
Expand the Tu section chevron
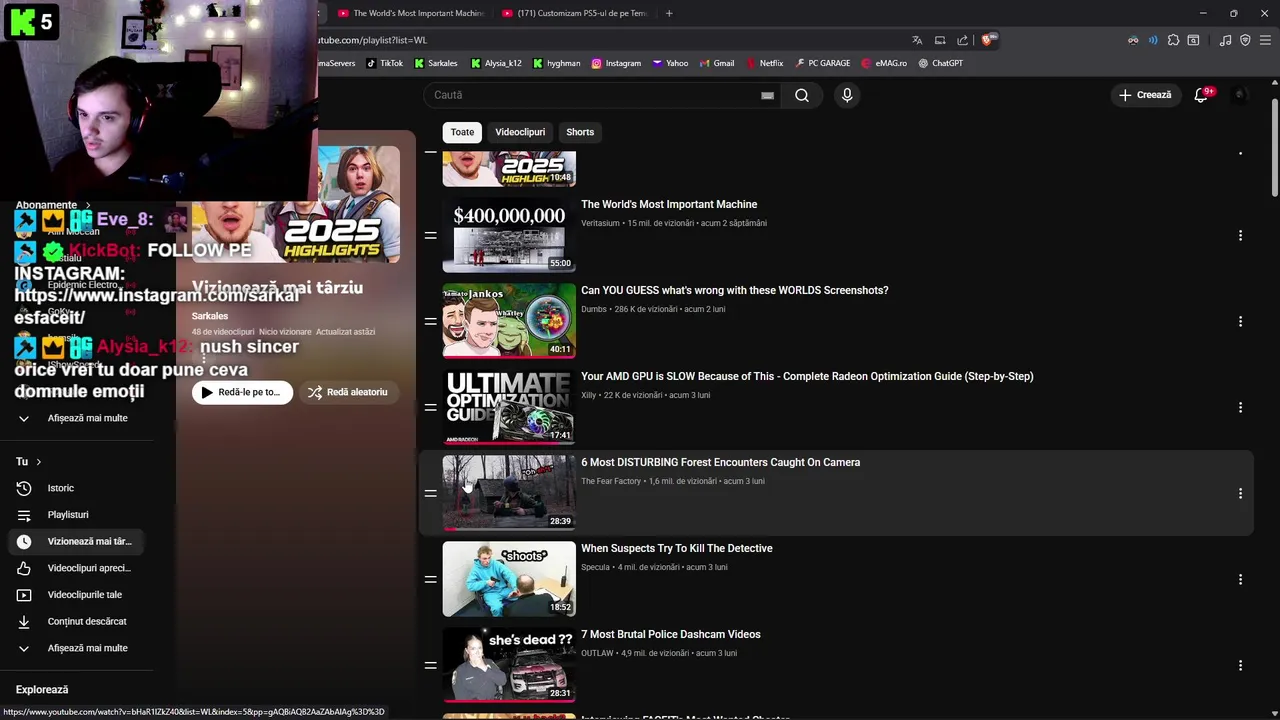coord(38,462)
